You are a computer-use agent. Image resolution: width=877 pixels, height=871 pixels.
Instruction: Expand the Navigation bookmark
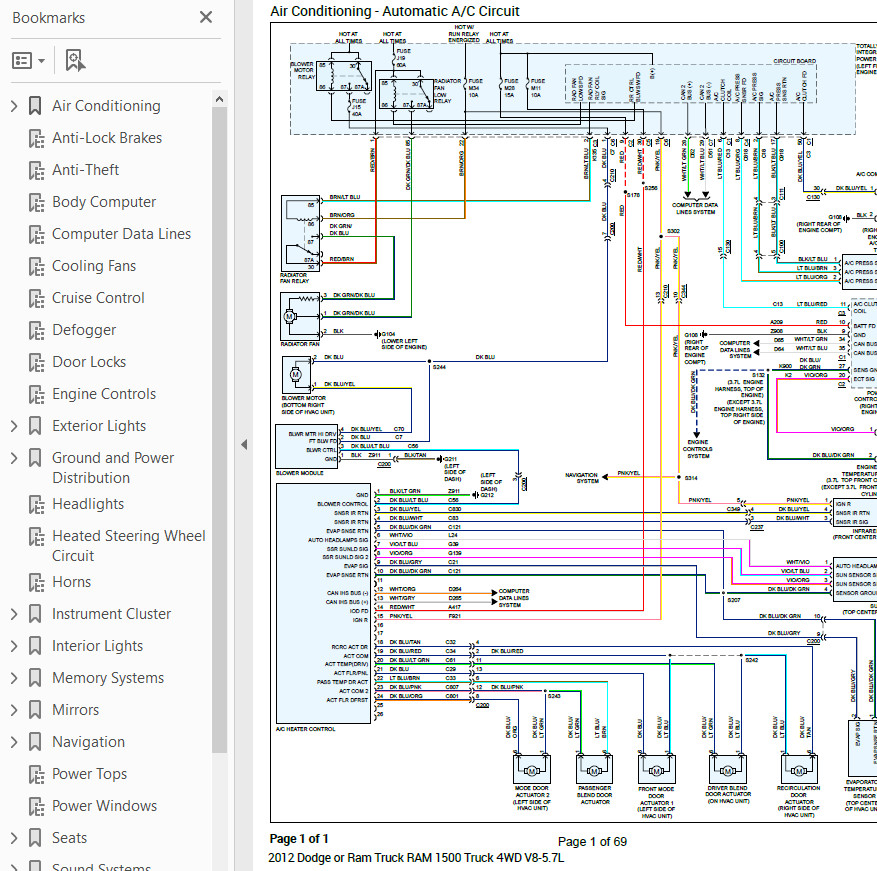[x=15, y=742]
